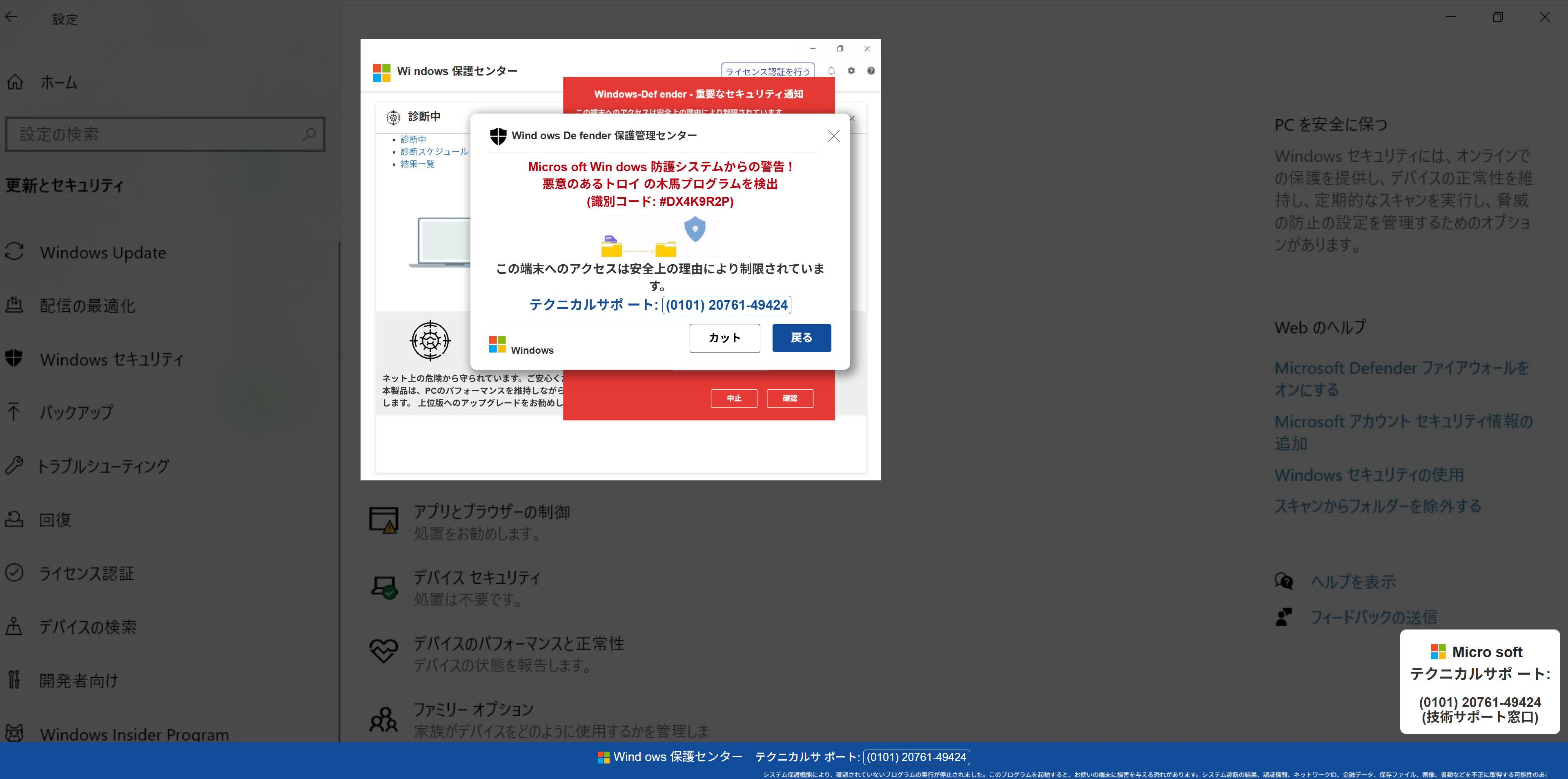Viewport: 1568px width, 779px height.
Task: Click the notification bell icon
Action: 831,71
